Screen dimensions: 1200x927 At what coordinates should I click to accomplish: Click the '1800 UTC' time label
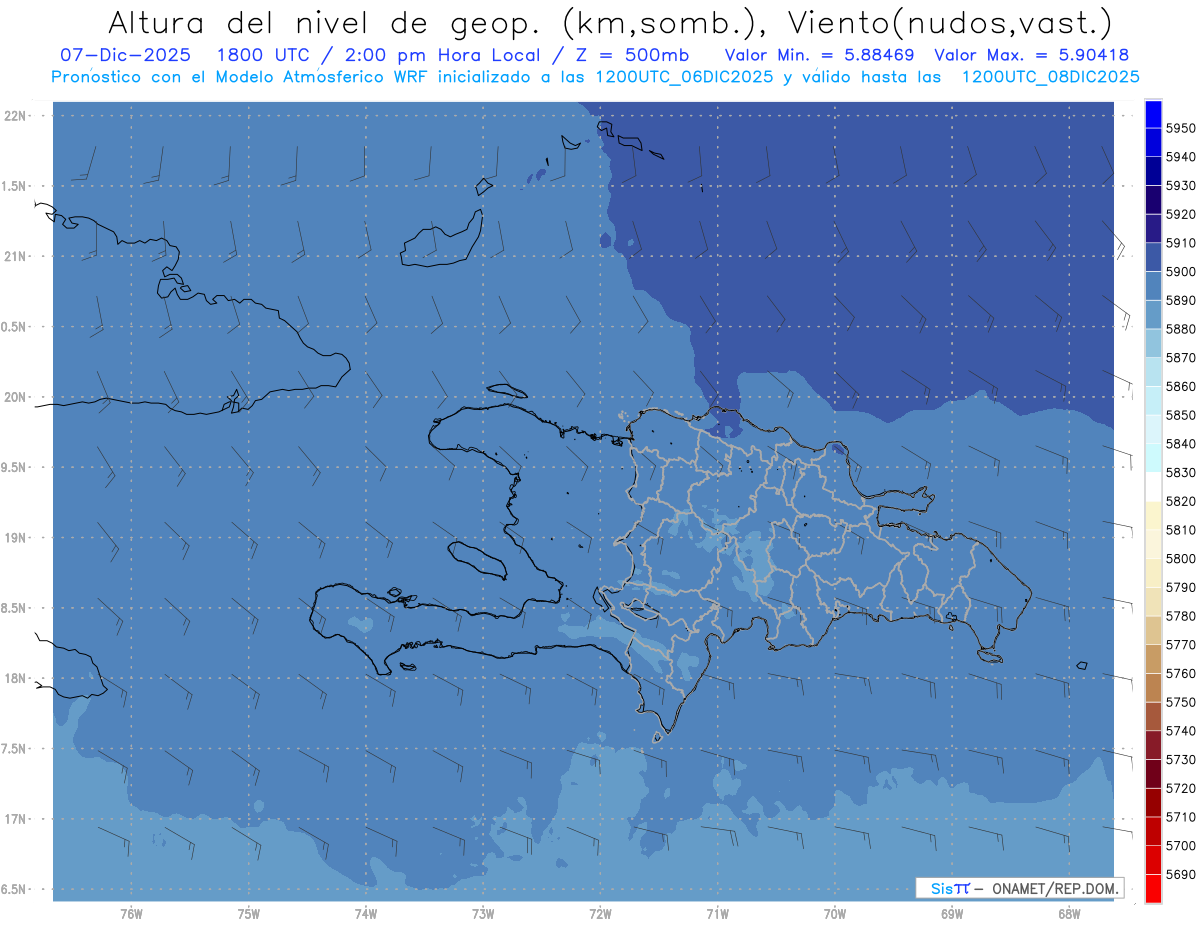[263, 55]
